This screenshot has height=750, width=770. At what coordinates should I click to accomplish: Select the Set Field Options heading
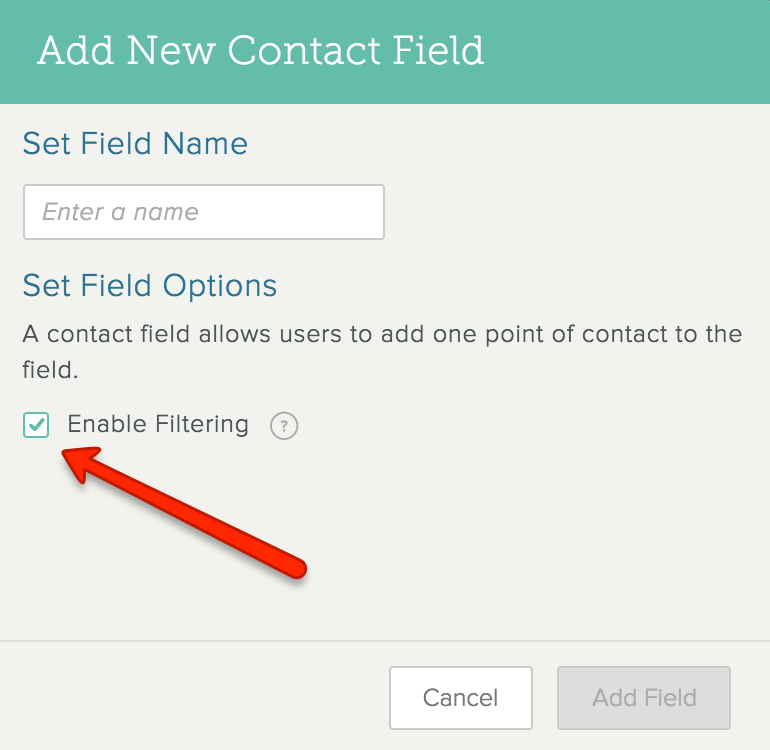[150, 286]
